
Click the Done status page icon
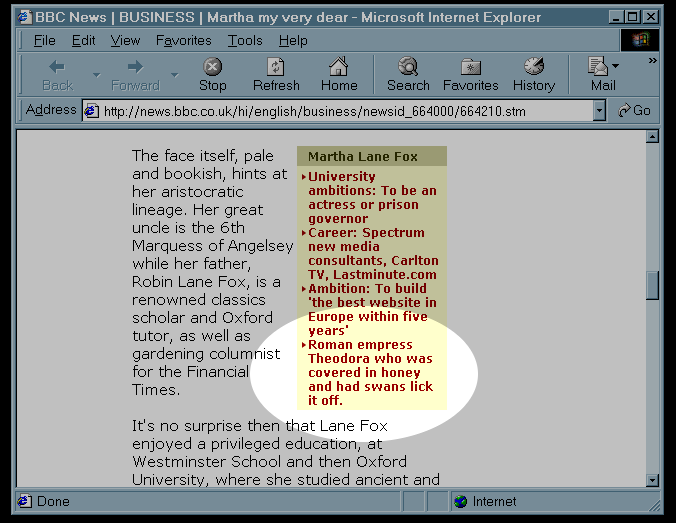pos(24,501)
